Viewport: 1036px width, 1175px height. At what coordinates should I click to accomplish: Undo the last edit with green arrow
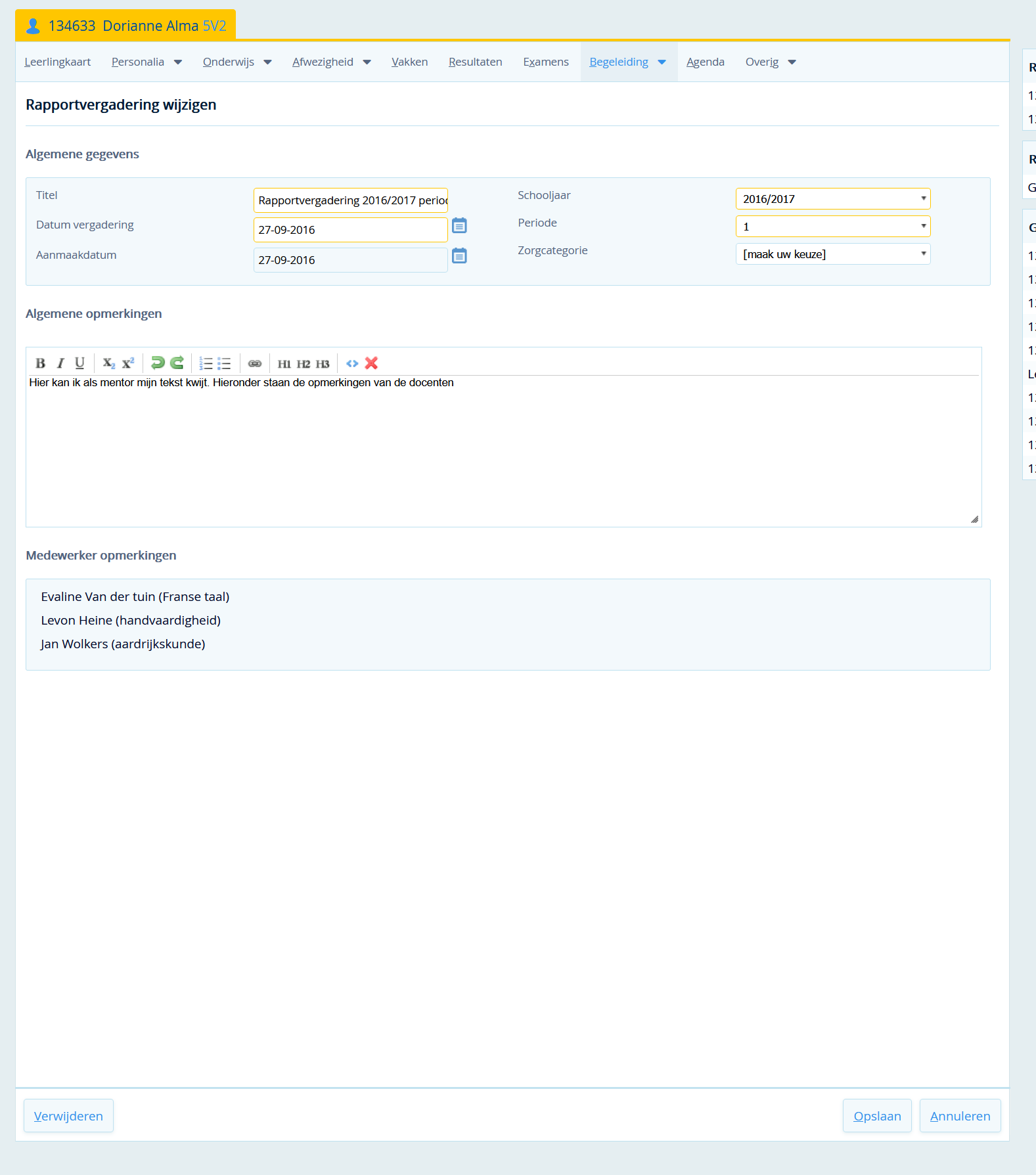tap(158, 363)
